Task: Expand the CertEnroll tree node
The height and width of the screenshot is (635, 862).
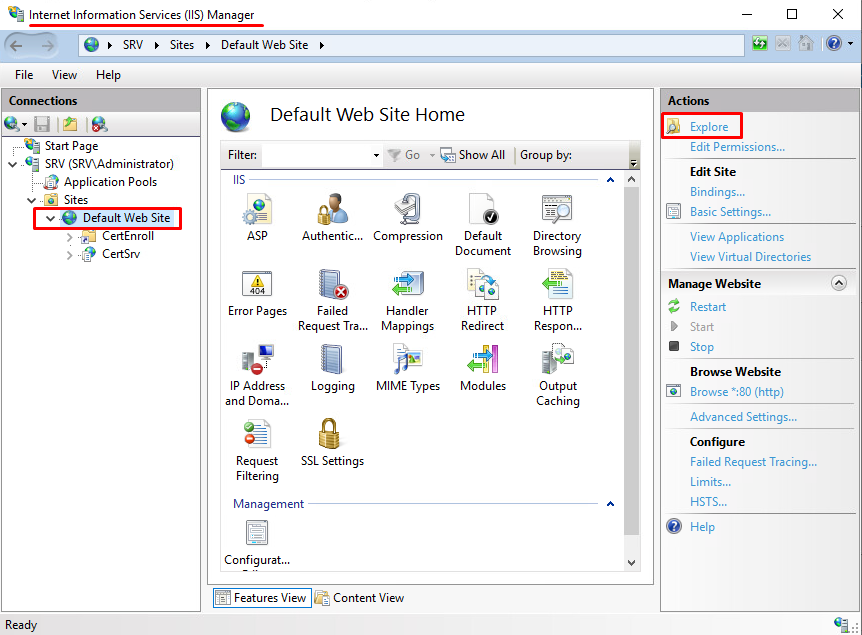Action: pos(69,237)
